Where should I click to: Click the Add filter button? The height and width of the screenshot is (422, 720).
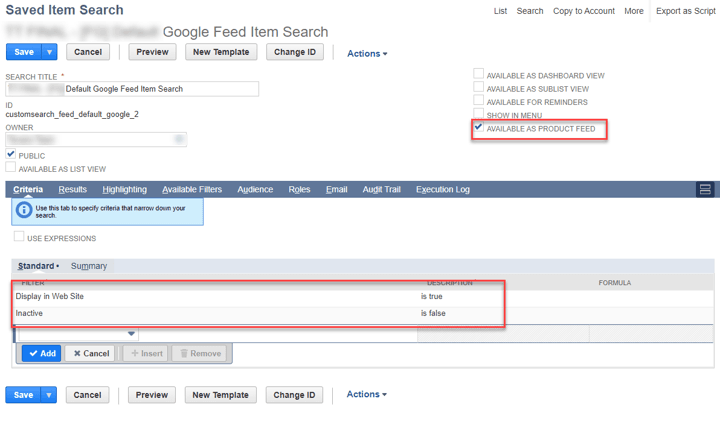point(42,354)
